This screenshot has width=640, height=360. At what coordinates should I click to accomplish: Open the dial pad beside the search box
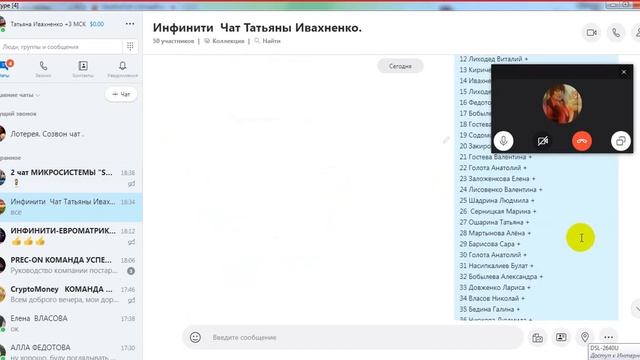coord(130,46)
